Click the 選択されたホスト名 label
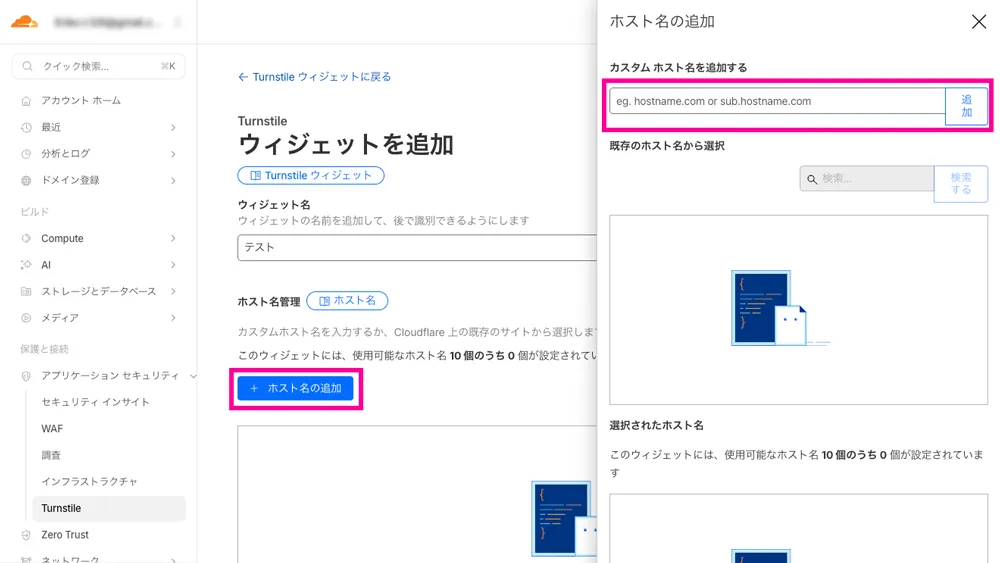1000x563 pixels. click(x=656, y=425)
